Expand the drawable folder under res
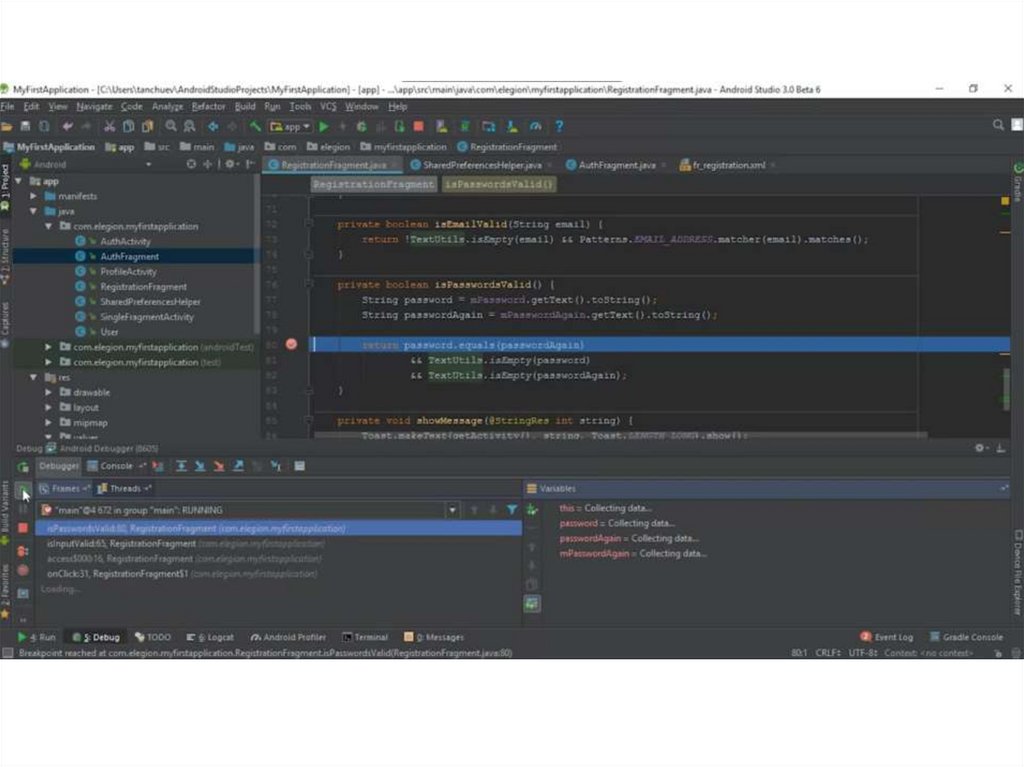 click(x=47, y=393)
